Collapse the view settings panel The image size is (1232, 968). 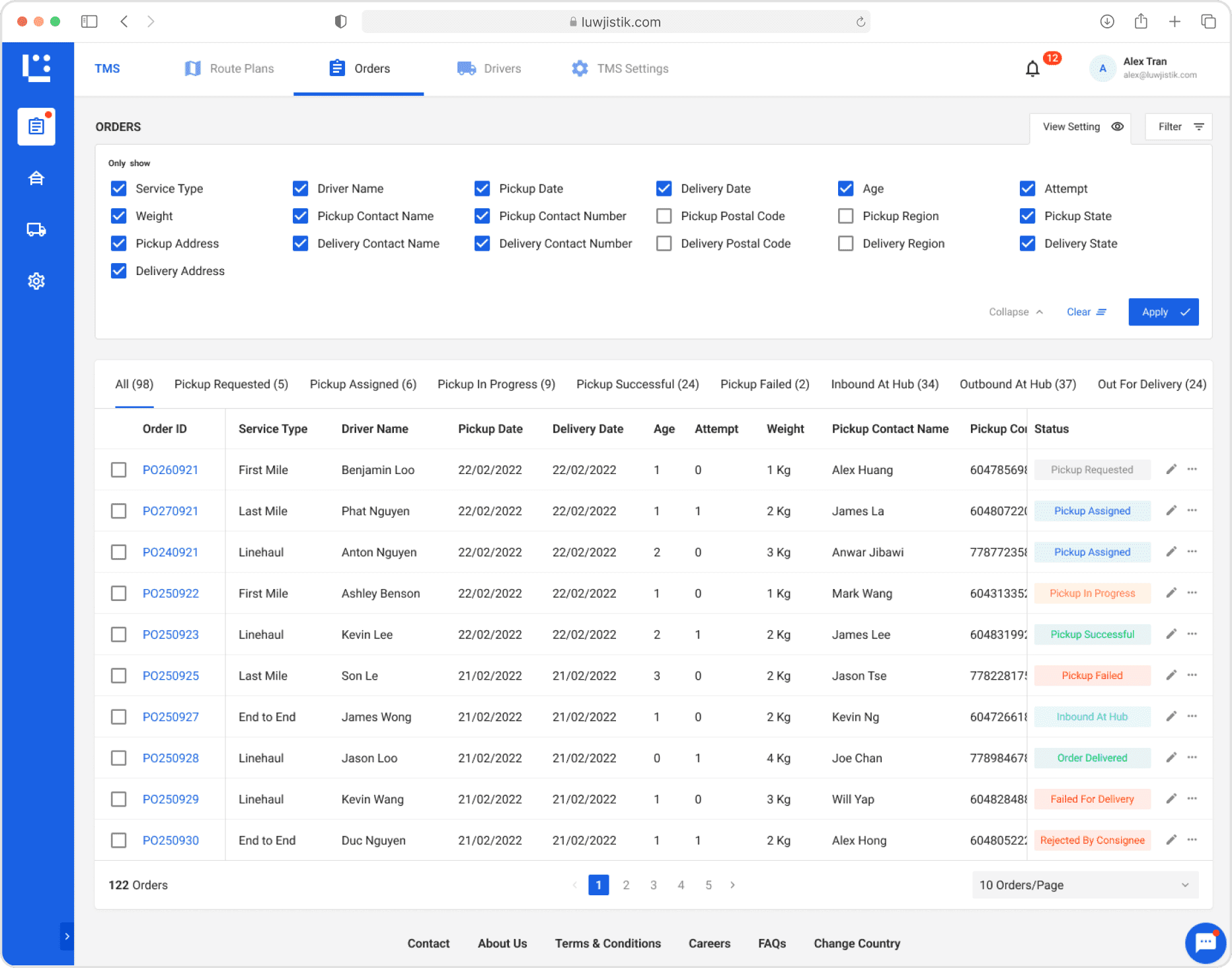coord(1015,312)
